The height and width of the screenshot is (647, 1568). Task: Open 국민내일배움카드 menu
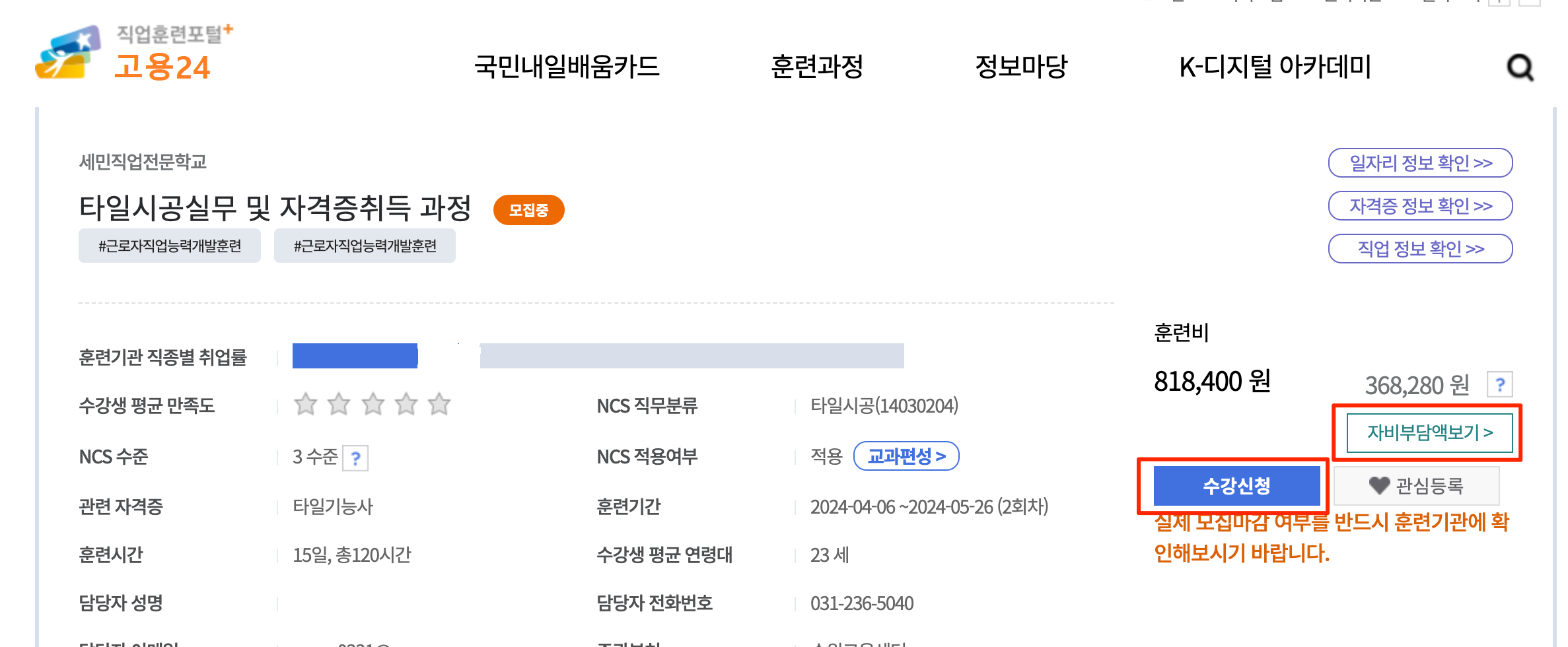click(x=567, y=67)
